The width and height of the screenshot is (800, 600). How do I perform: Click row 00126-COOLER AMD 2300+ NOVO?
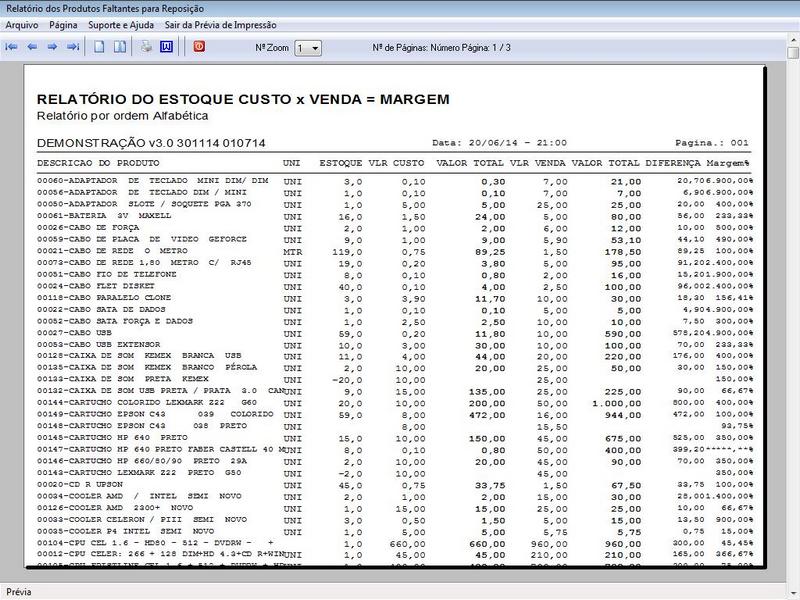[x=394, y=509]
